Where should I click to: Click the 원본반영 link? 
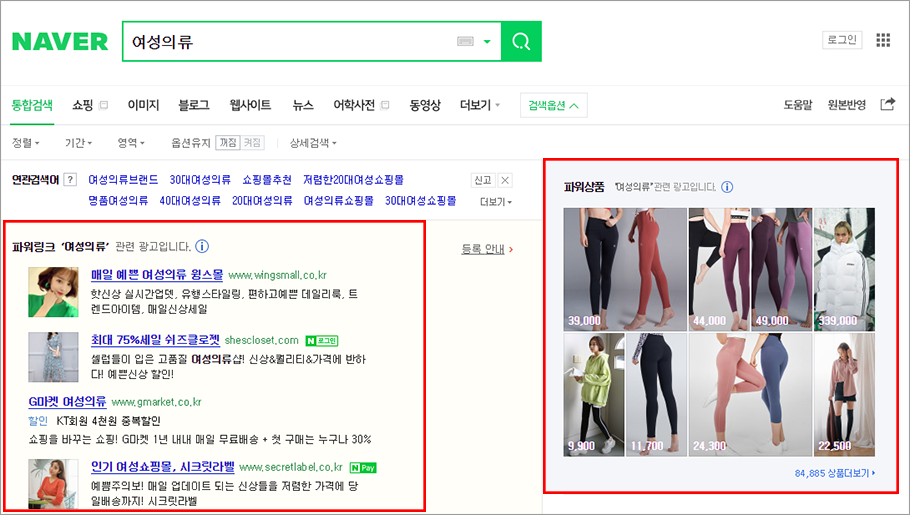(847, 105)
